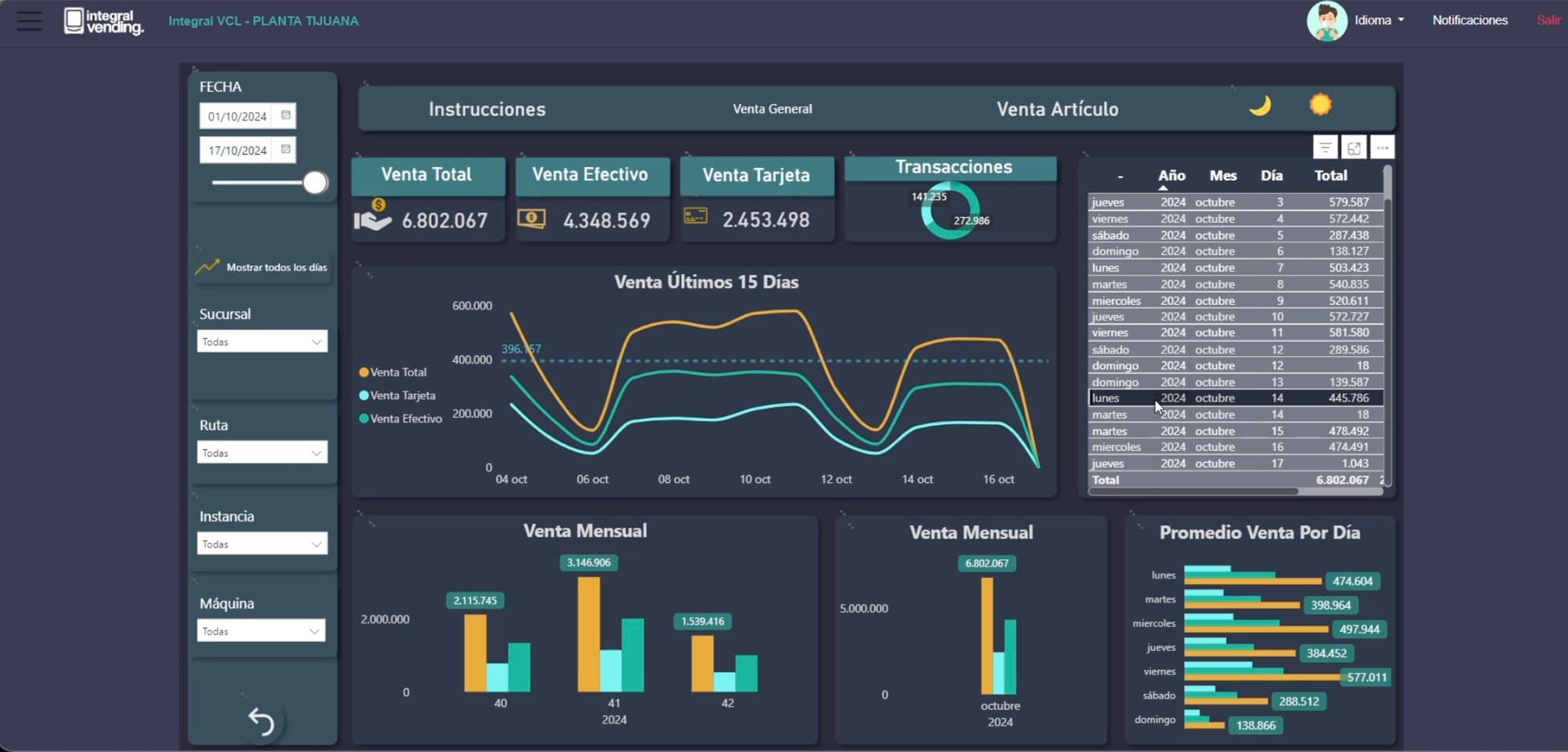Screen dimensions: 1568x752
Task: Click Salir to log out
Action: [1548, 20]
